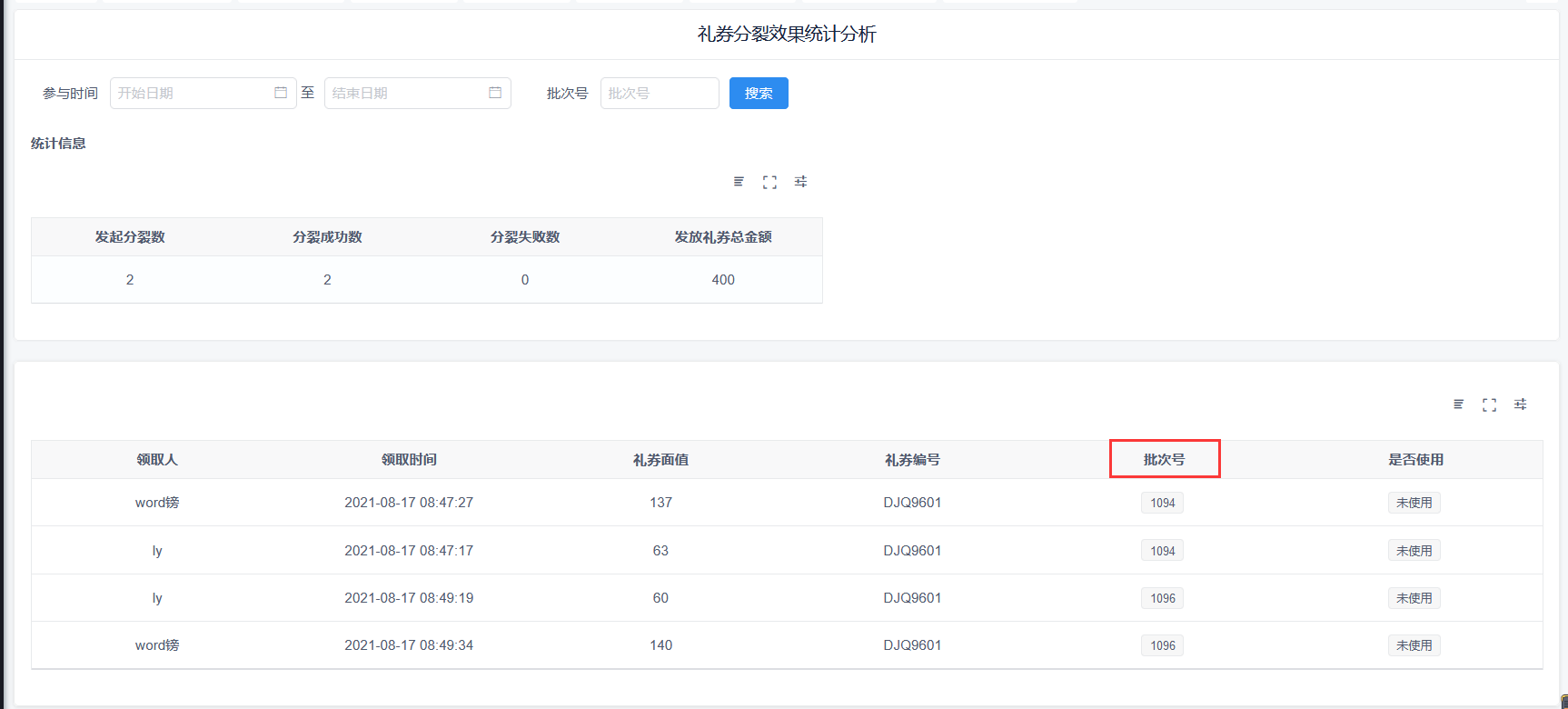
Task: Focus the 结束日期 date input
Action: [418, 93]
